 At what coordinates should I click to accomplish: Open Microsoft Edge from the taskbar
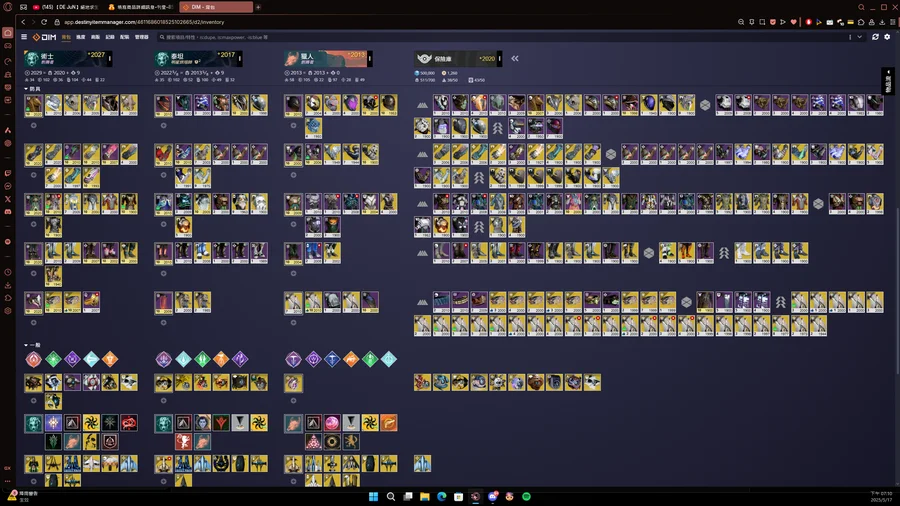(441, 496)
